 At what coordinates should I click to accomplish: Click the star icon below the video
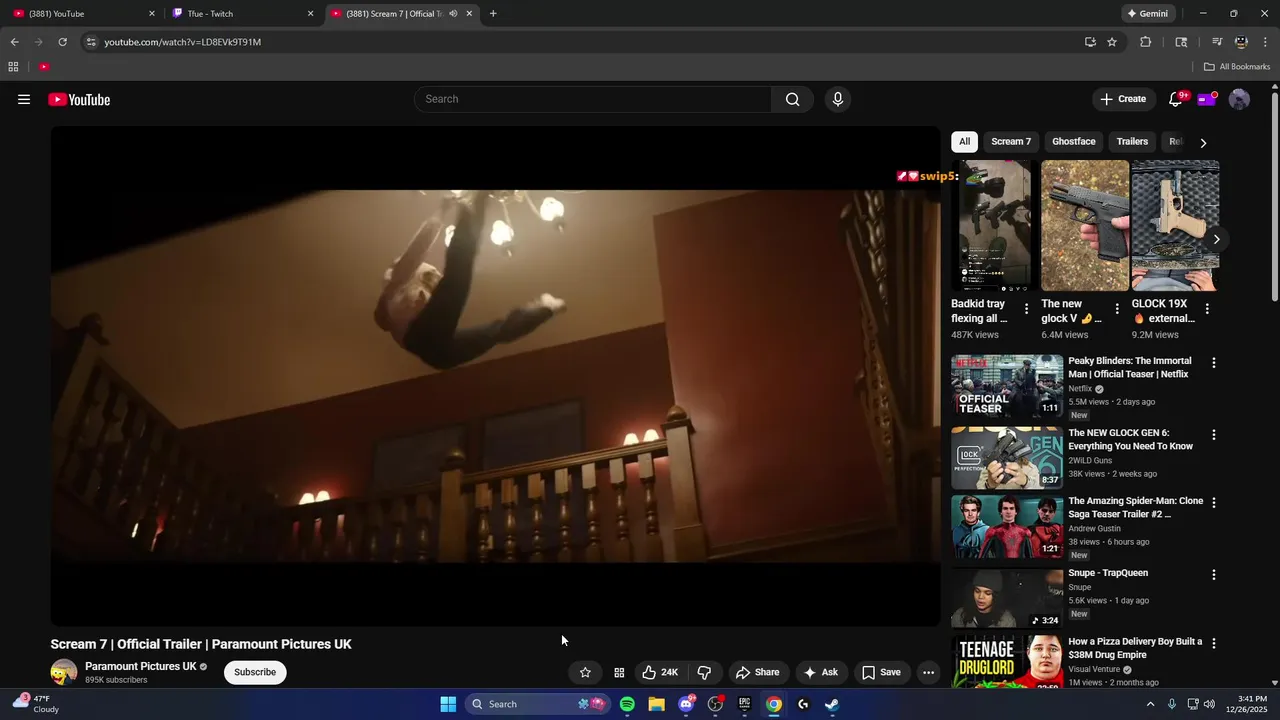pos(585,672)
